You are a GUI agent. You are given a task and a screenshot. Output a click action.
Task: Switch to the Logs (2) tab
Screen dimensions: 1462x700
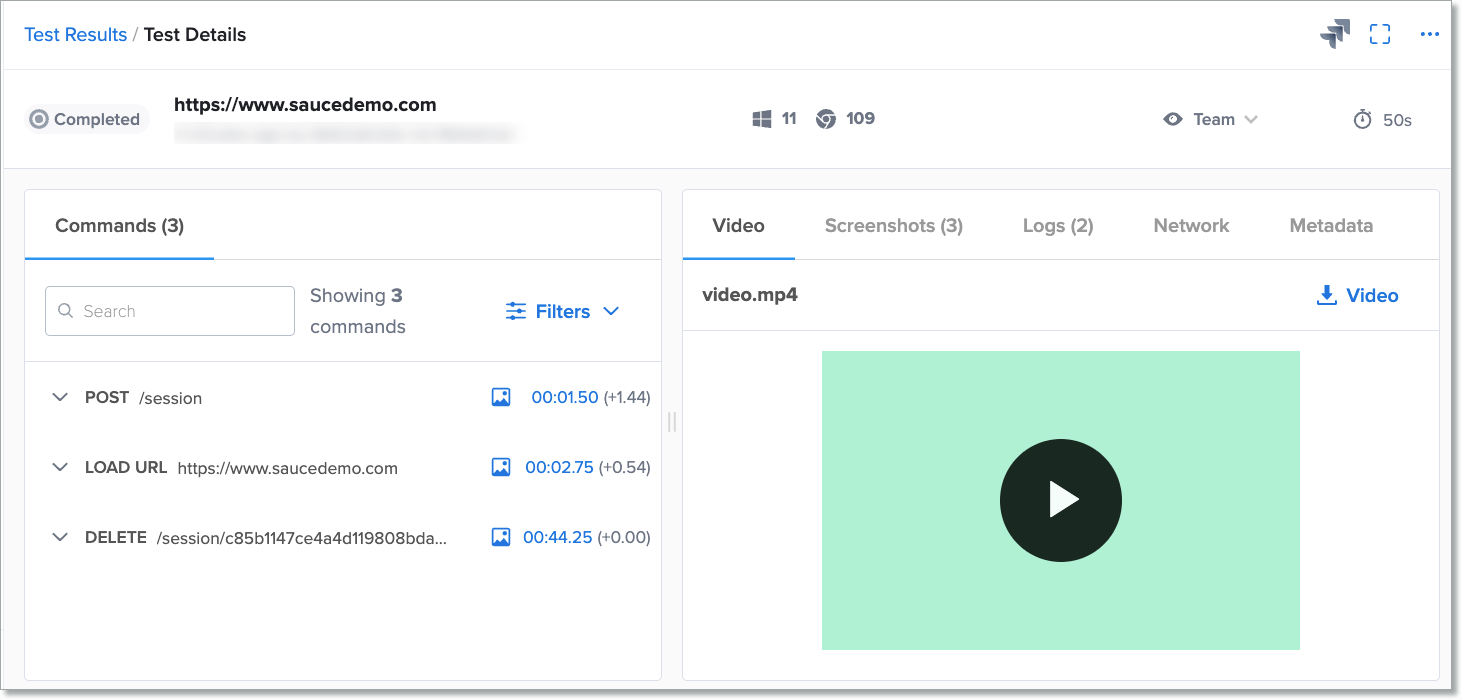pyautogui.click(x=1057, y=225)
